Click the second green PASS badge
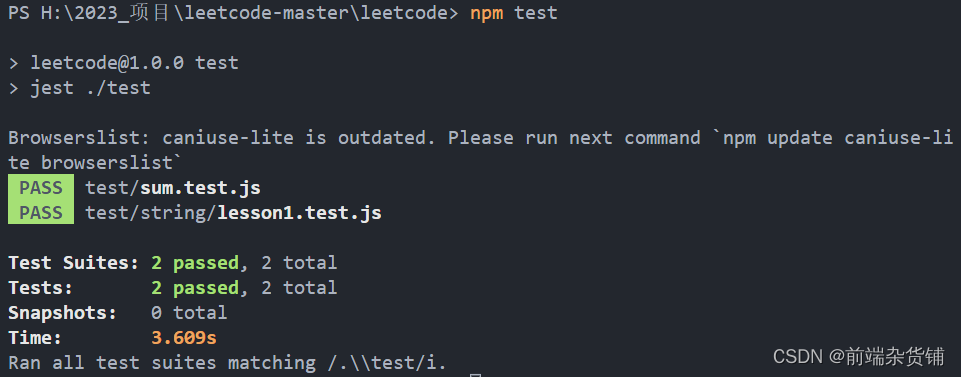 [41, 213]
